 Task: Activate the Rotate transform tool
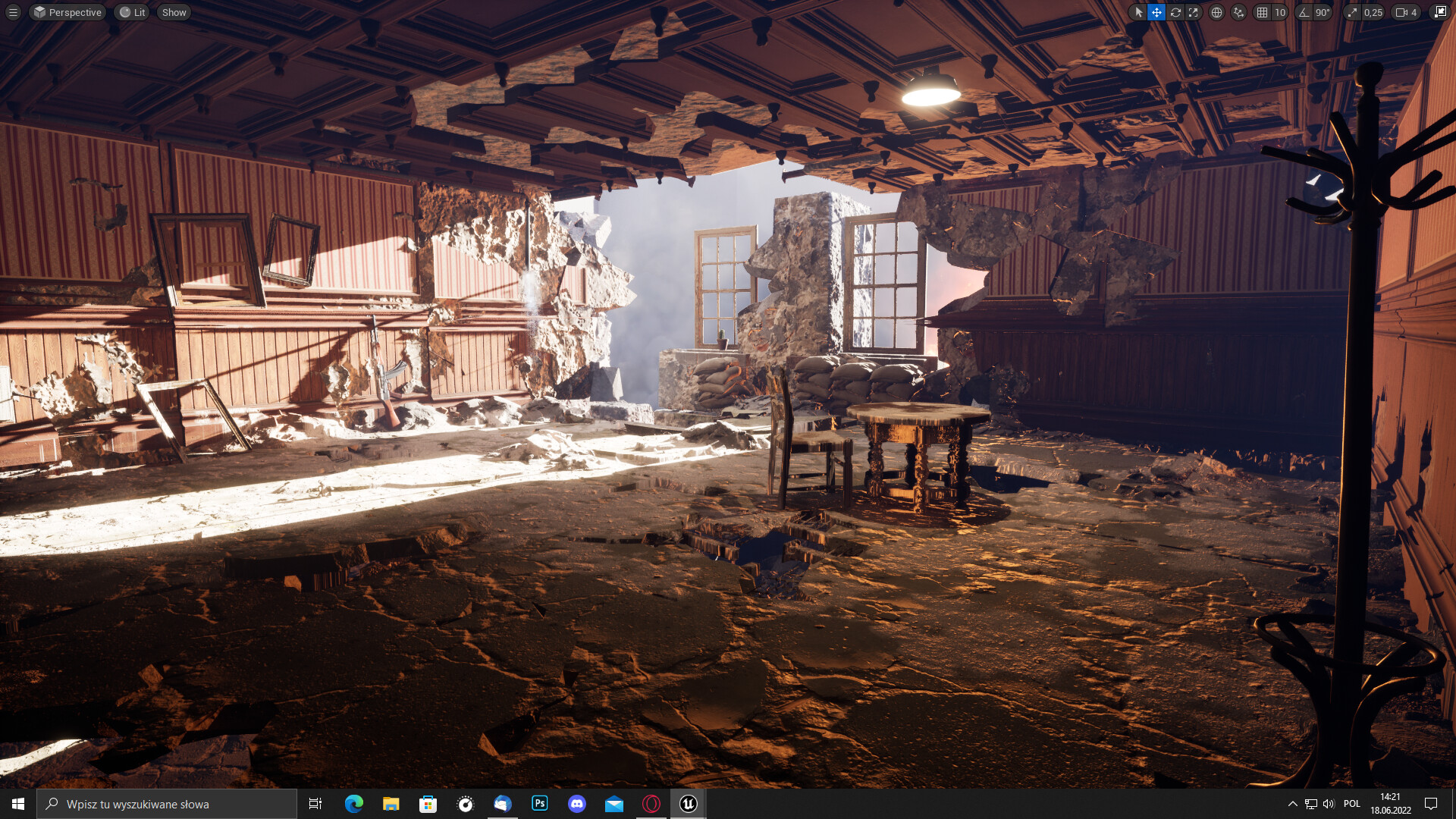tap(1175, 12)
